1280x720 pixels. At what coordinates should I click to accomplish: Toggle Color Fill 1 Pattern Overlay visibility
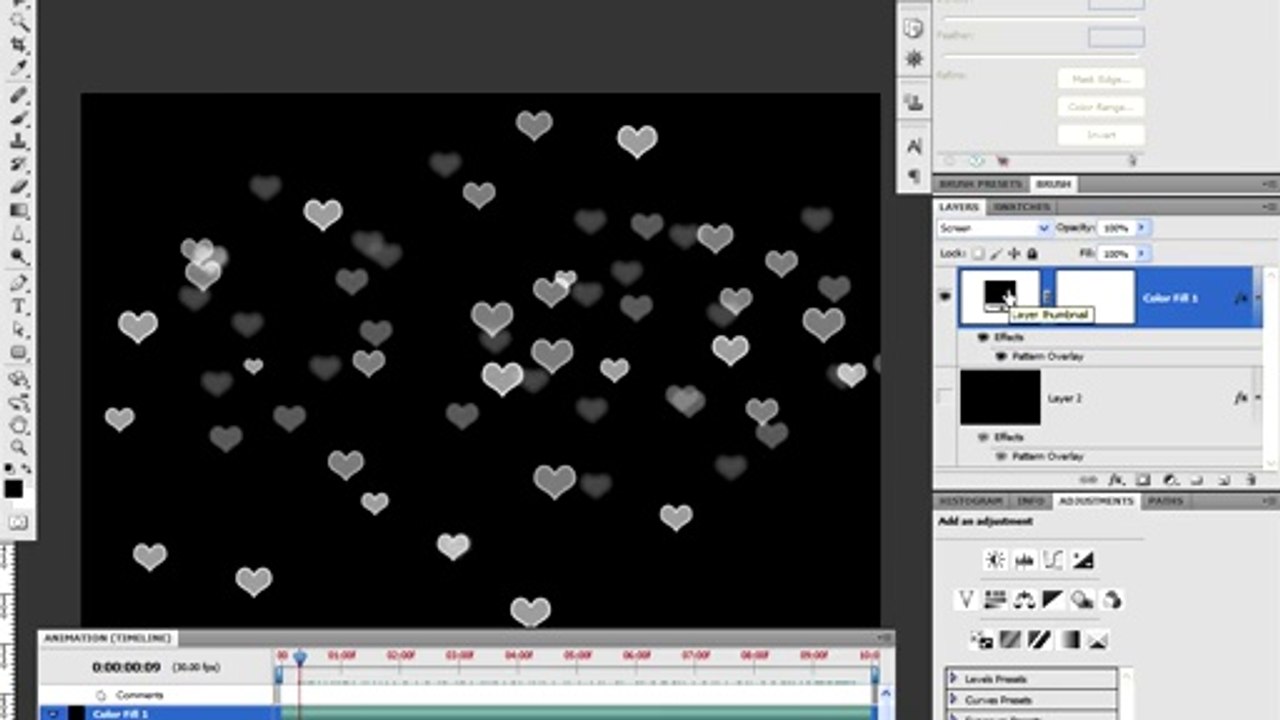[x=1000, y=356]
